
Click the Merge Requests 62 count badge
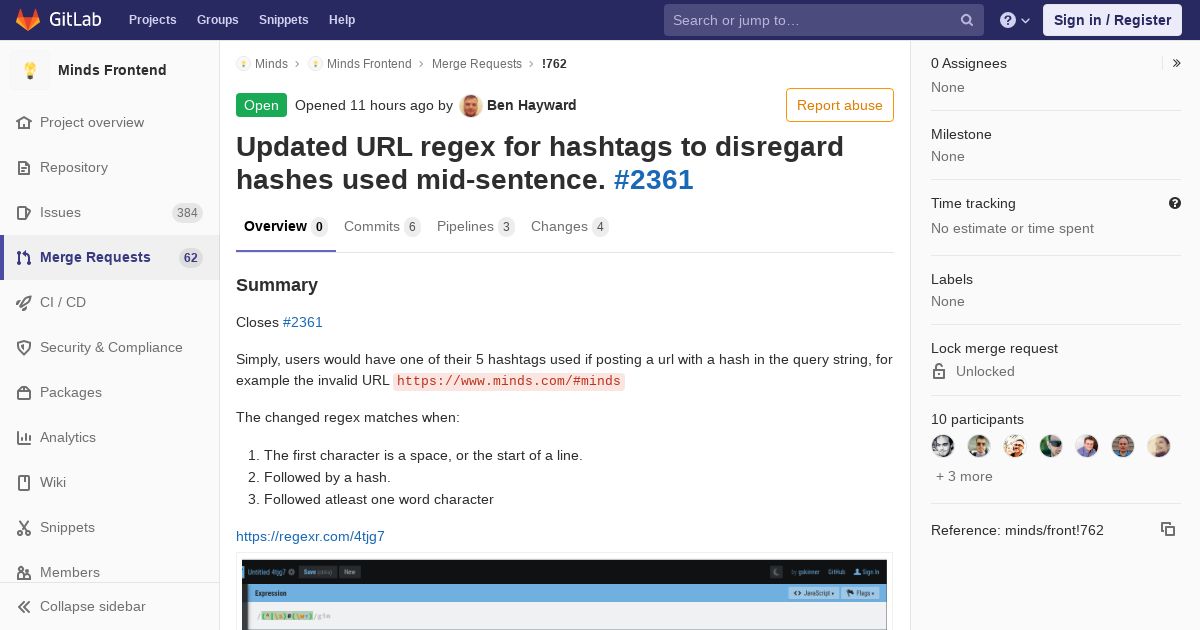tap(190, 258)
